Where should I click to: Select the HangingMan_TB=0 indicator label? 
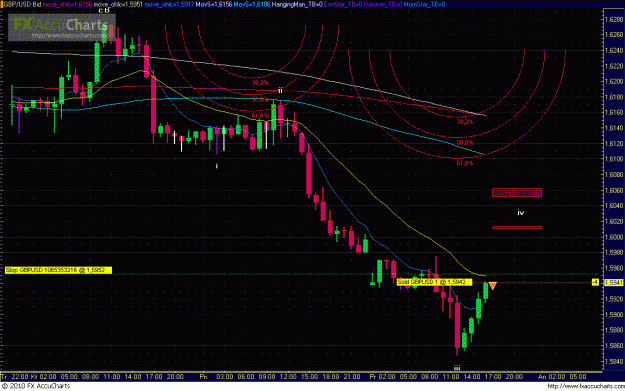pos(297,4)
